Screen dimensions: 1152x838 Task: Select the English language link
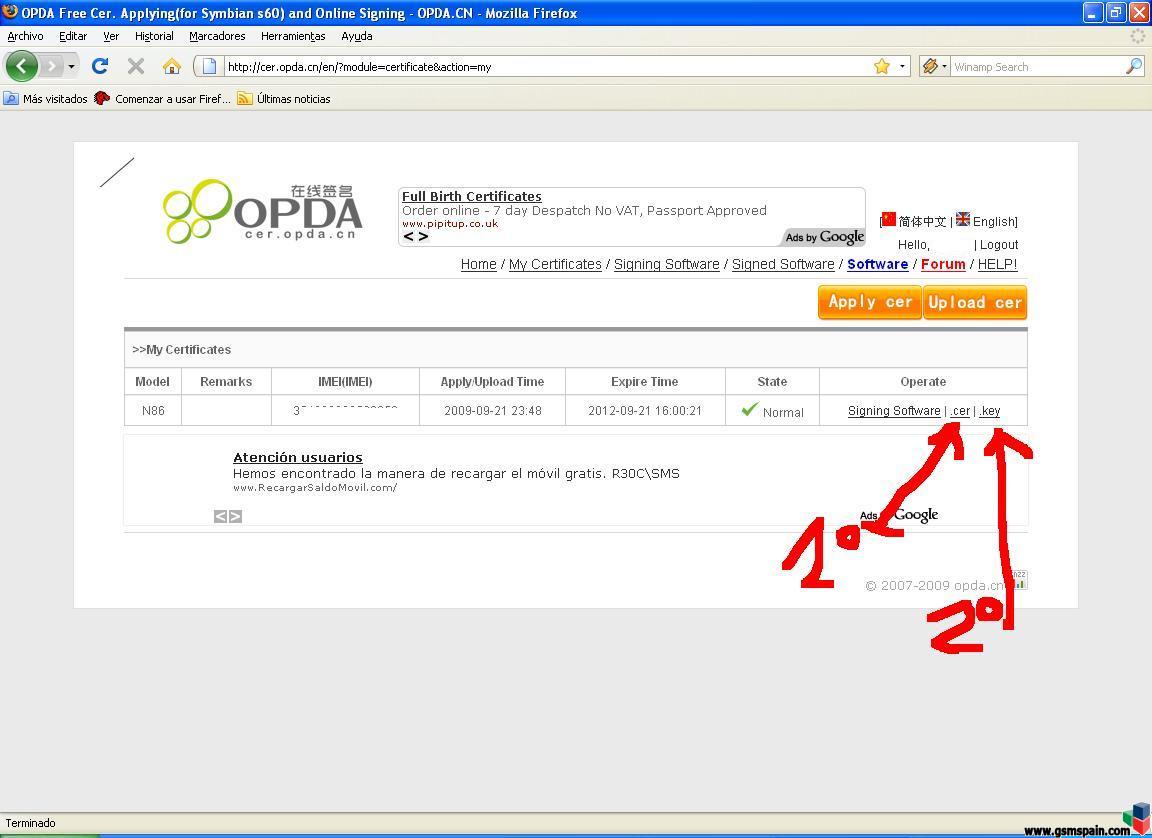994,221
